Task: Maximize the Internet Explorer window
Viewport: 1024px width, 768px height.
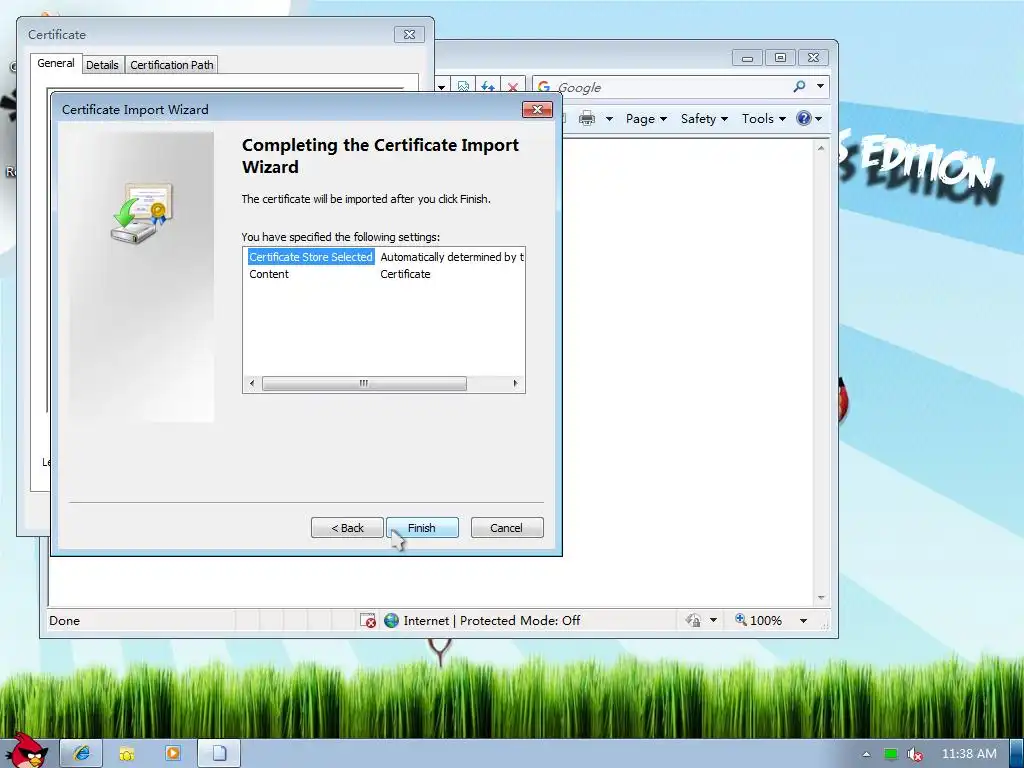Action: (x=780, y=58)
